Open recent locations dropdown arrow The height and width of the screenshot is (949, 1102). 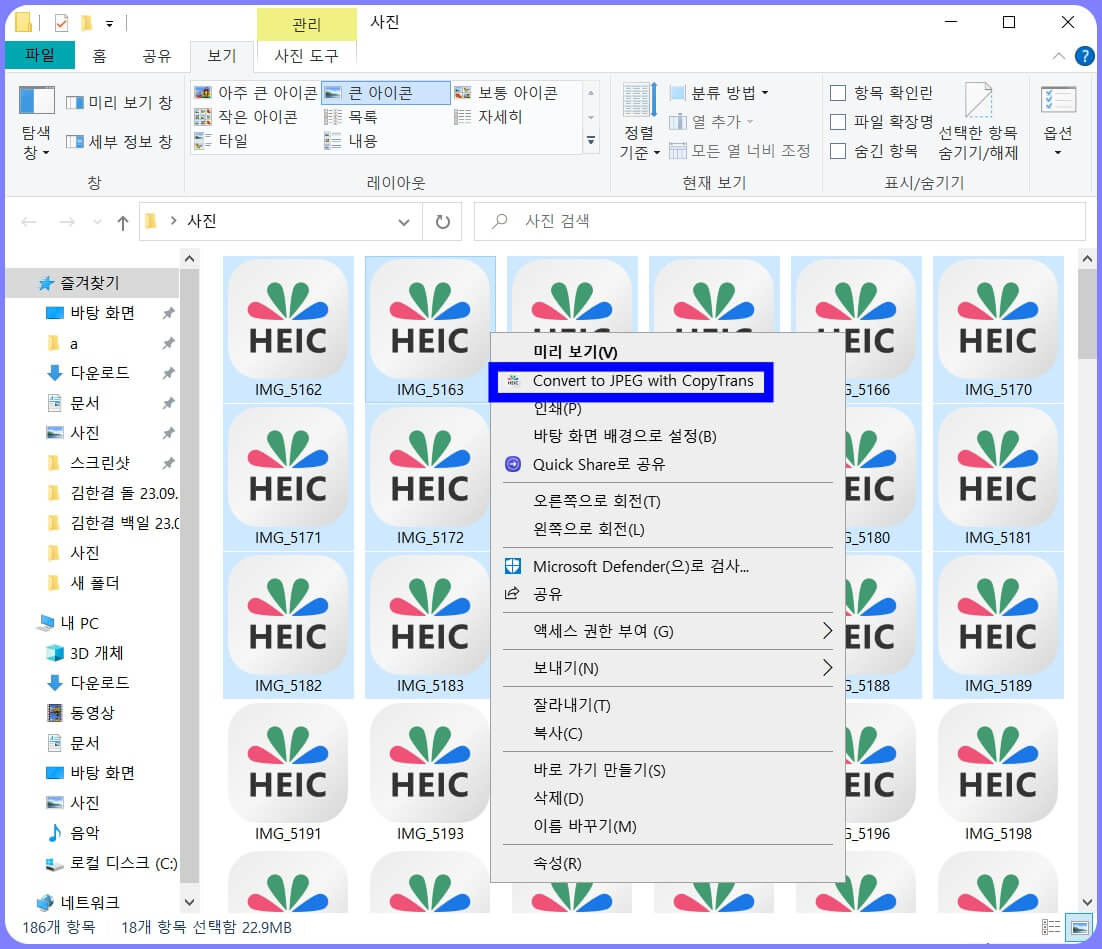(97, 223)
